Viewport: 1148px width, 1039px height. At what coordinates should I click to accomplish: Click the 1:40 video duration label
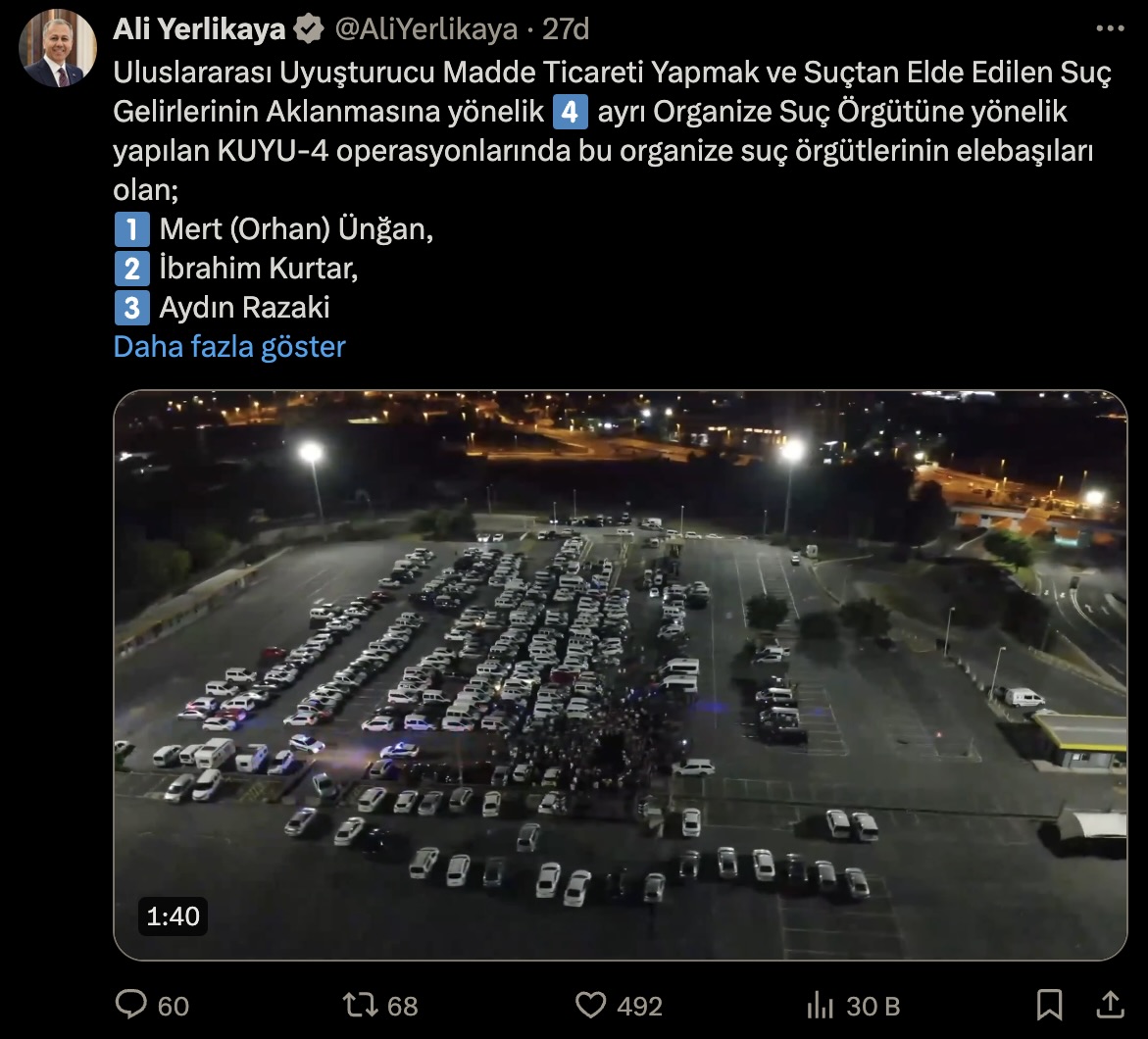click(173, 916)
